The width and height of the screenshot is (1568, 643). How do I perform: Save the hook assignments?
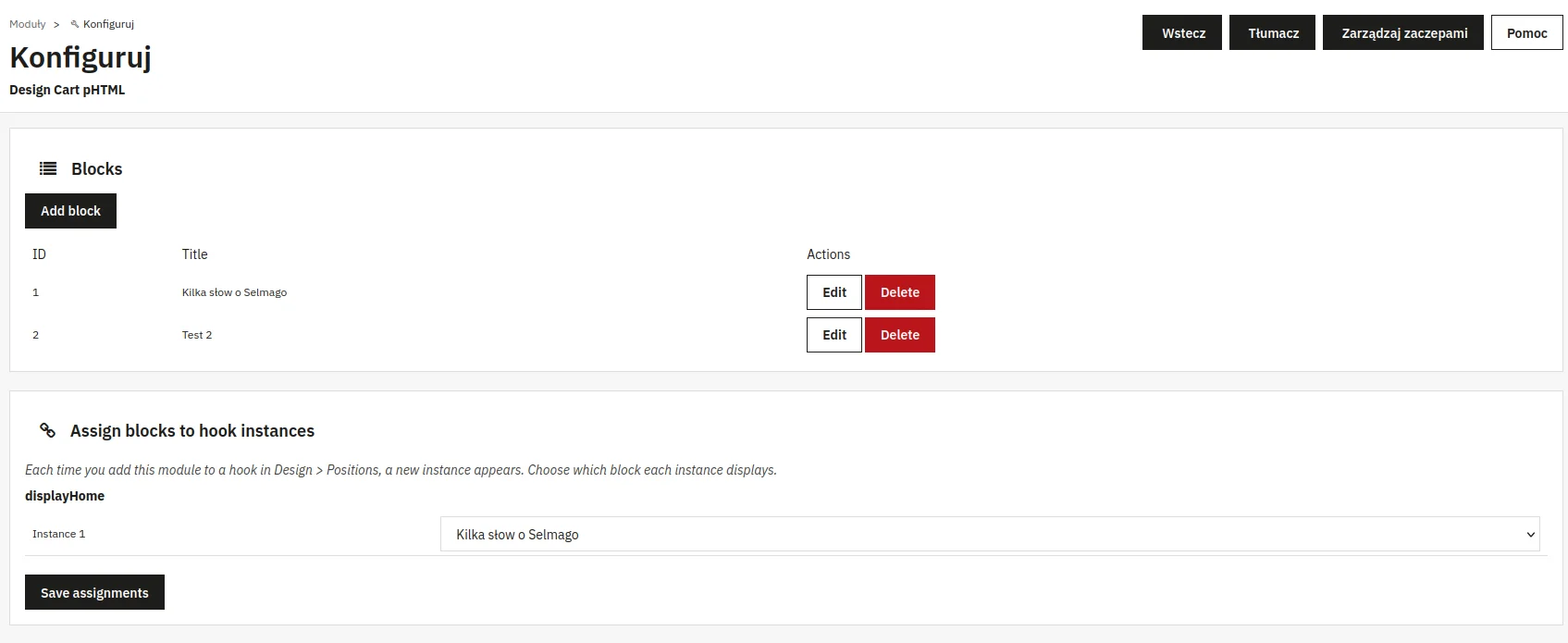94,592
